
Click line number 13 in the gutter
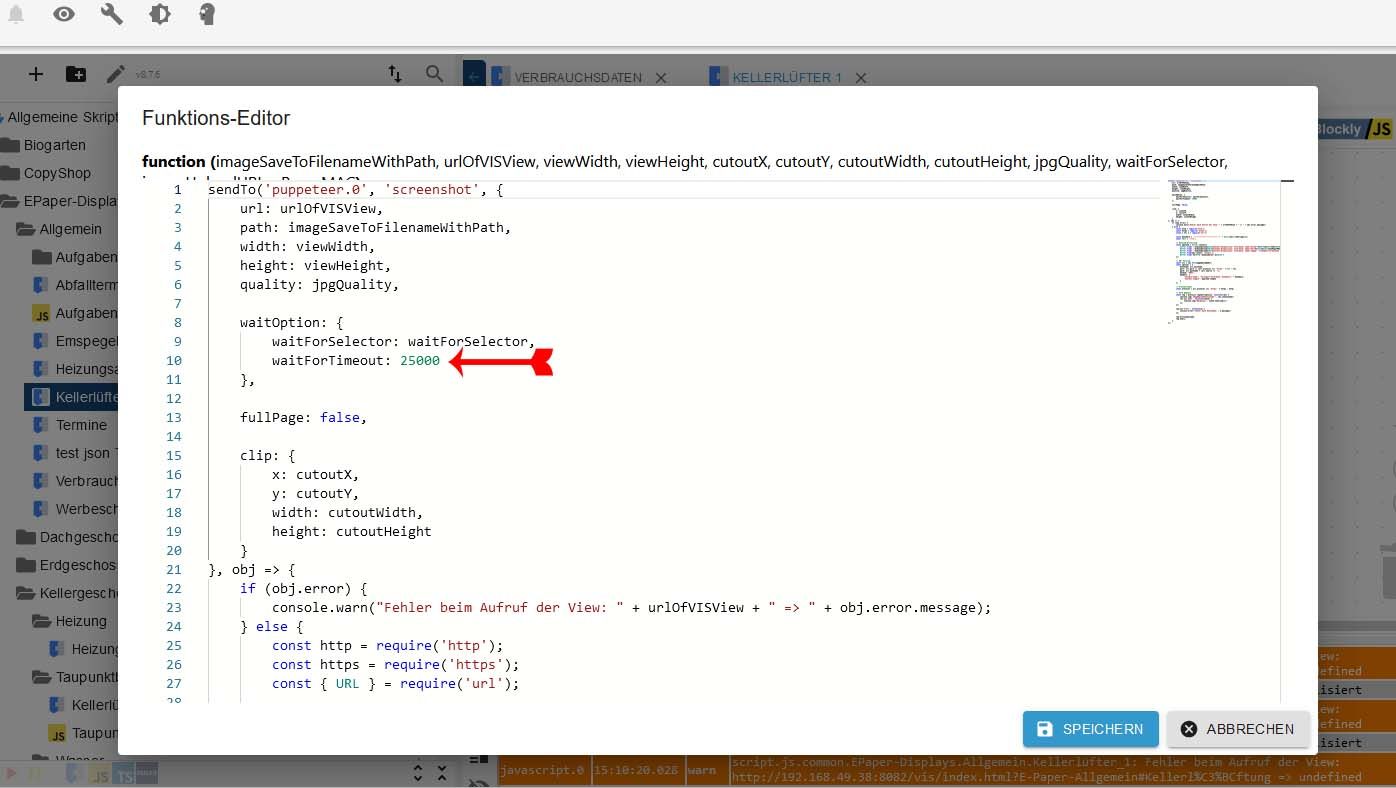(x=175, y=417)
